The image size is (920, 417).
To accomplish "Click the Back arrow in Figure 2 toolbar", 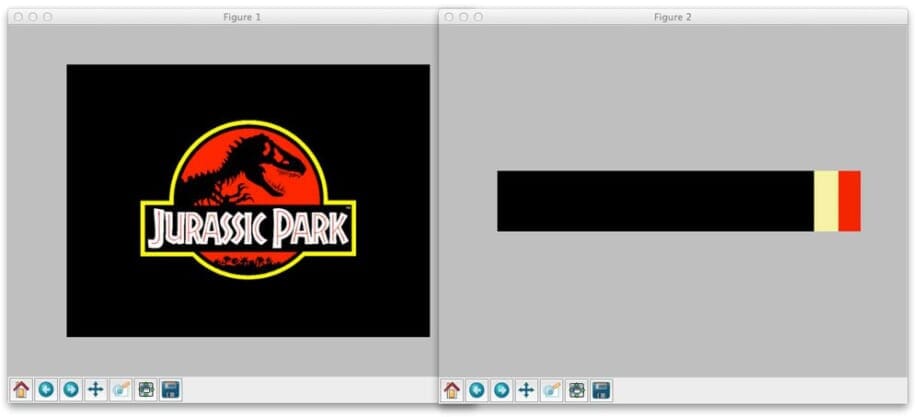I will 477,390.
